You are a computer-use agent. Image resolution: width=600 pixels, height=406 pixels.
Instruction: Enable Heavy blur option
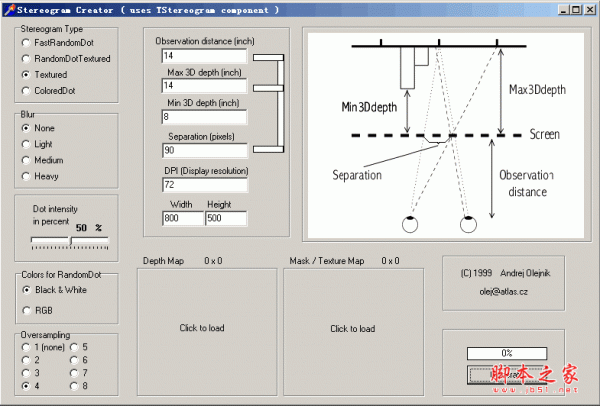[26, 176]
